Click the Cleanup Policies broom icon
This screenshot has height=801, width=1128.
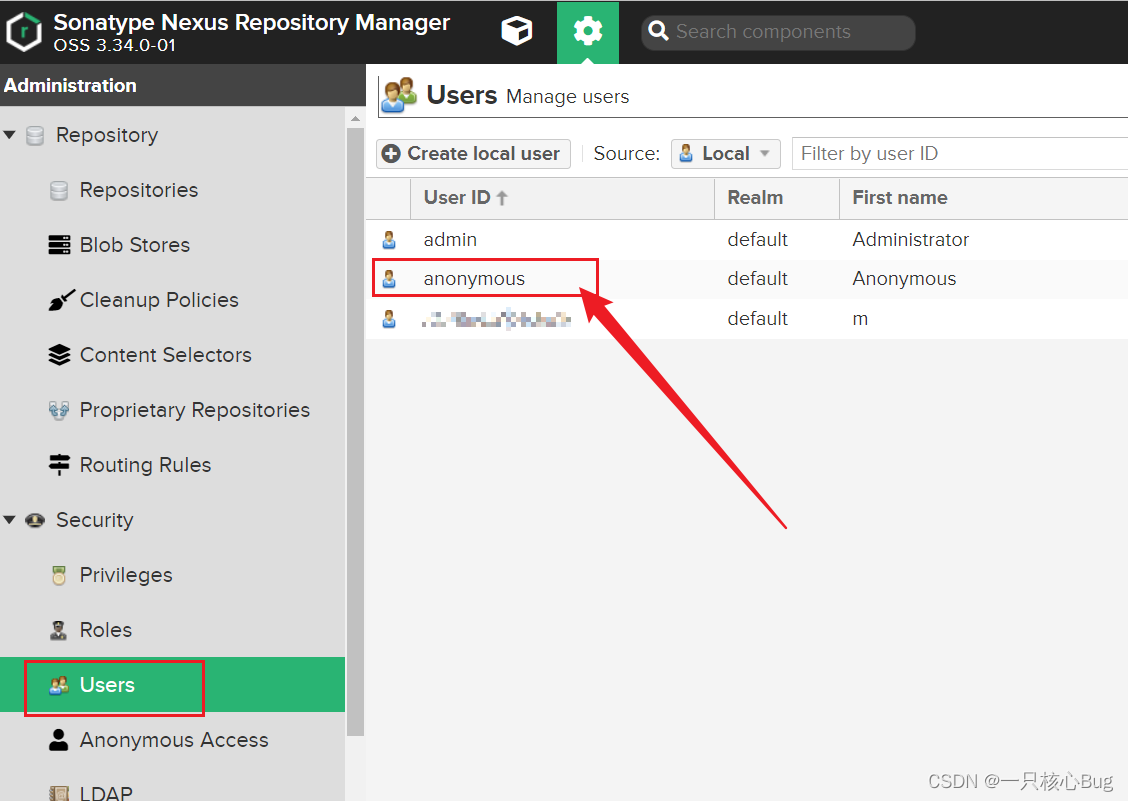pos(60,299)
